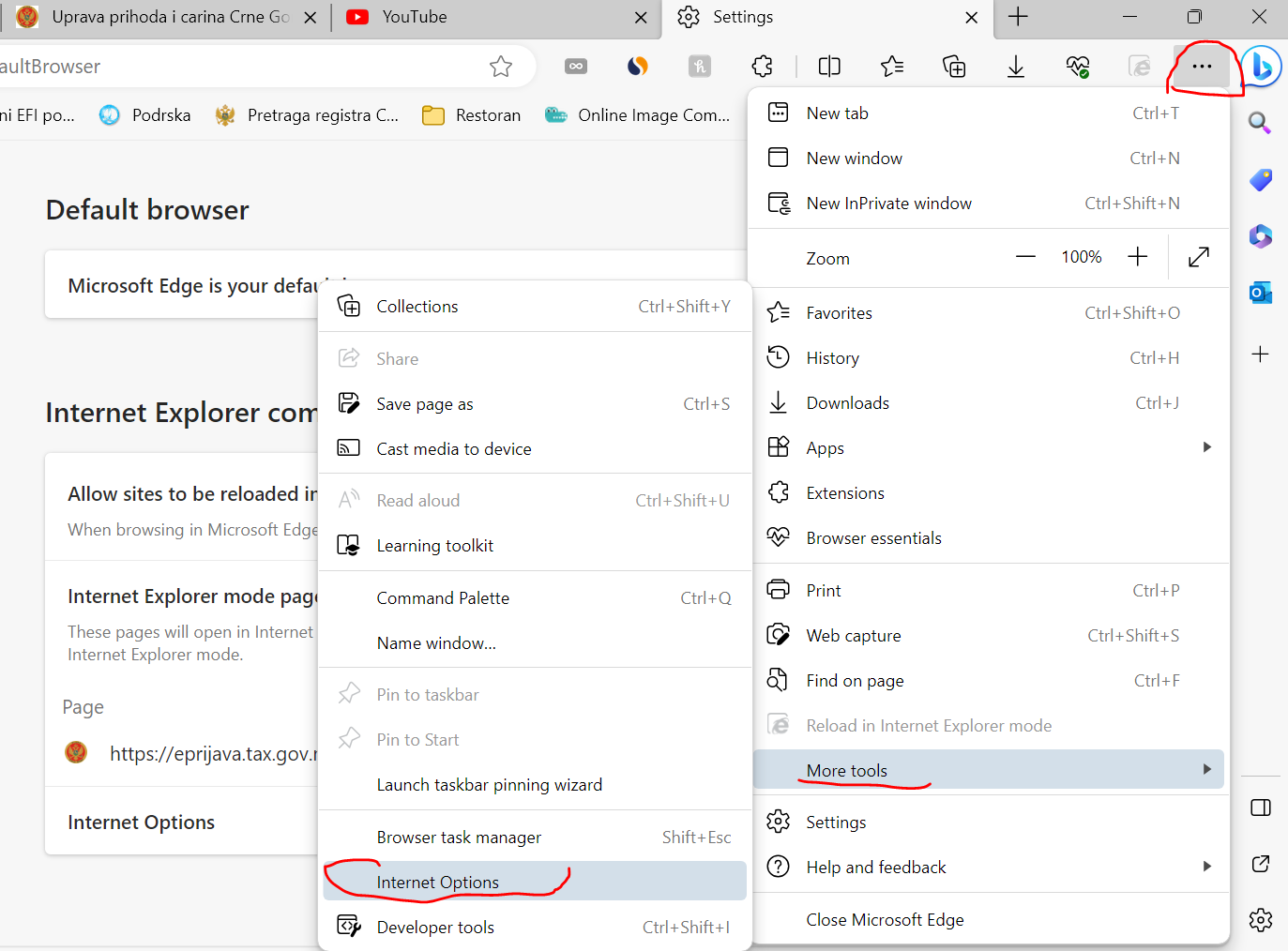Open a new tab with plus button
The image size is (1288, 951).
coord(1018,17)
